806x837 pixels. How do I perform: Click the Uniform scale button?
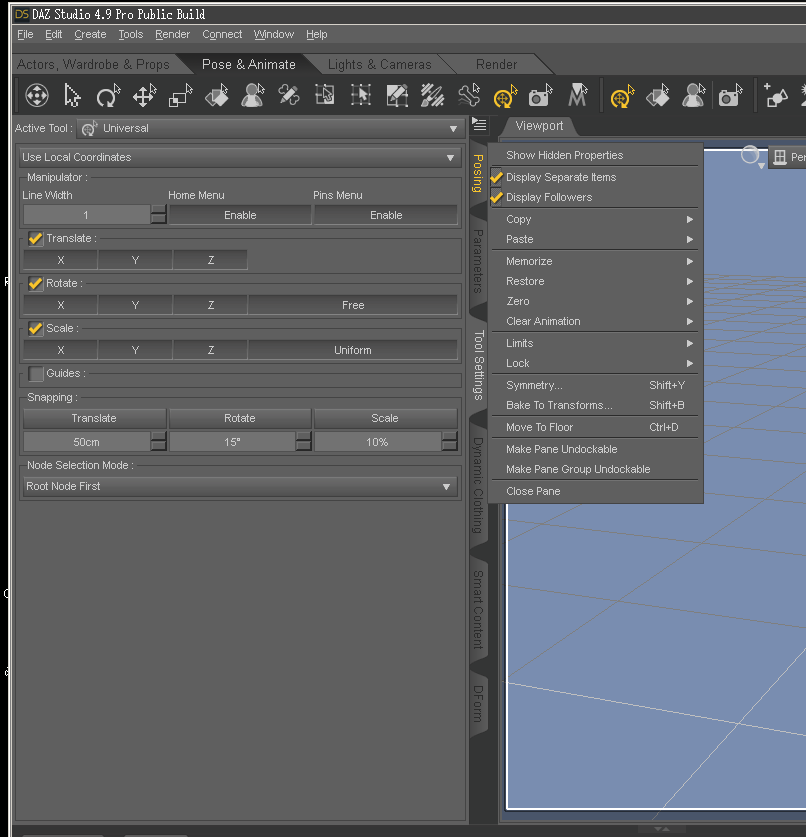coord(353,351)
